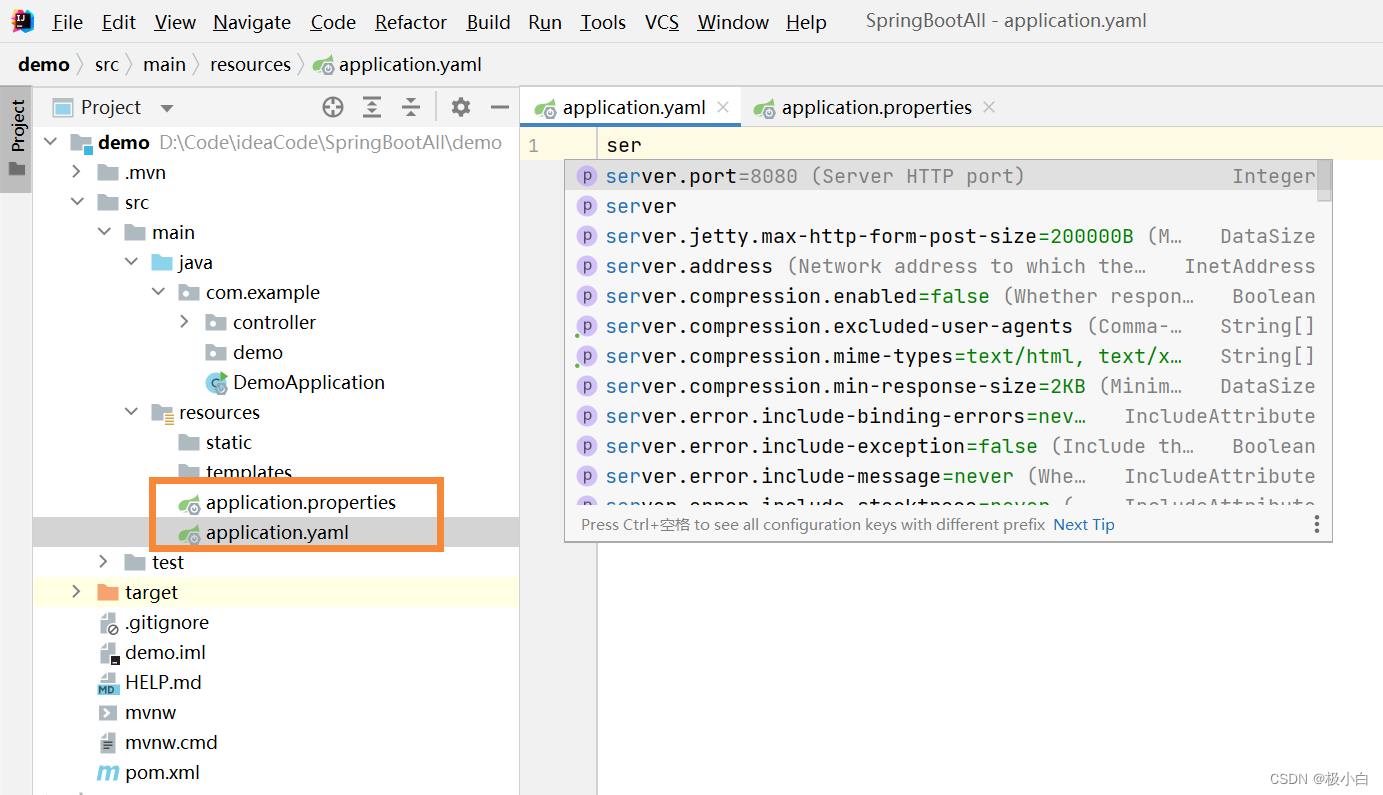1383x795 pixels.
Task: Click the Select Opened File crosshair icon
Action: tap(333, 107)
